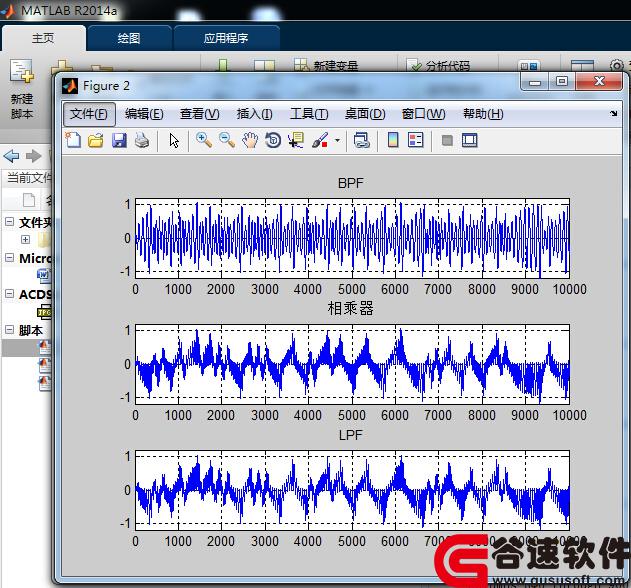Collapse the Micro group in file browser
Image resolution: width=631 pixels, height=588 pixels.
click(x=10, y=258)
